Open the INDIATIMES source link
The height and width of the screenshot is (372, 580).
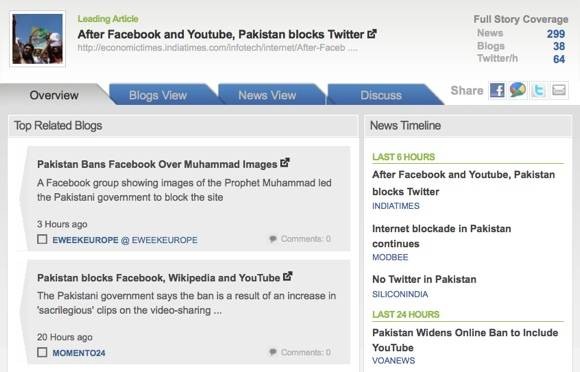pos(396,206)
